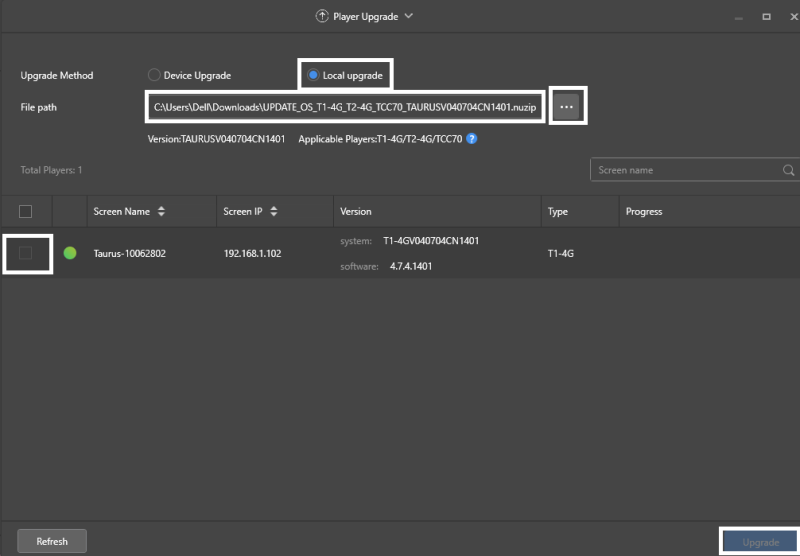This screenshot has width=800, height=556.
Task: Expand the Player Upgrade title dropdown chevron
Action: pos(409,16)
